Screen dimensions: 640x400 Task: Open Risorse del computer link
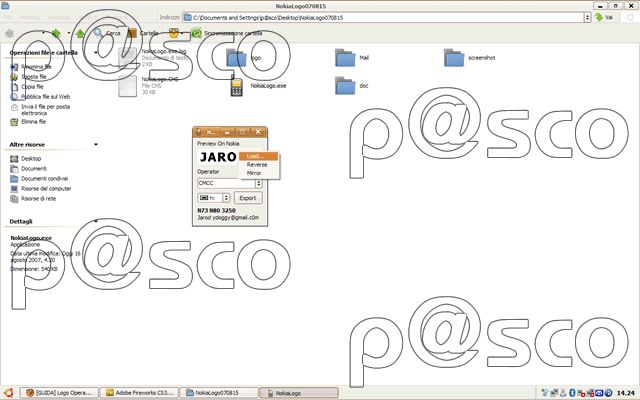[46, 189]
